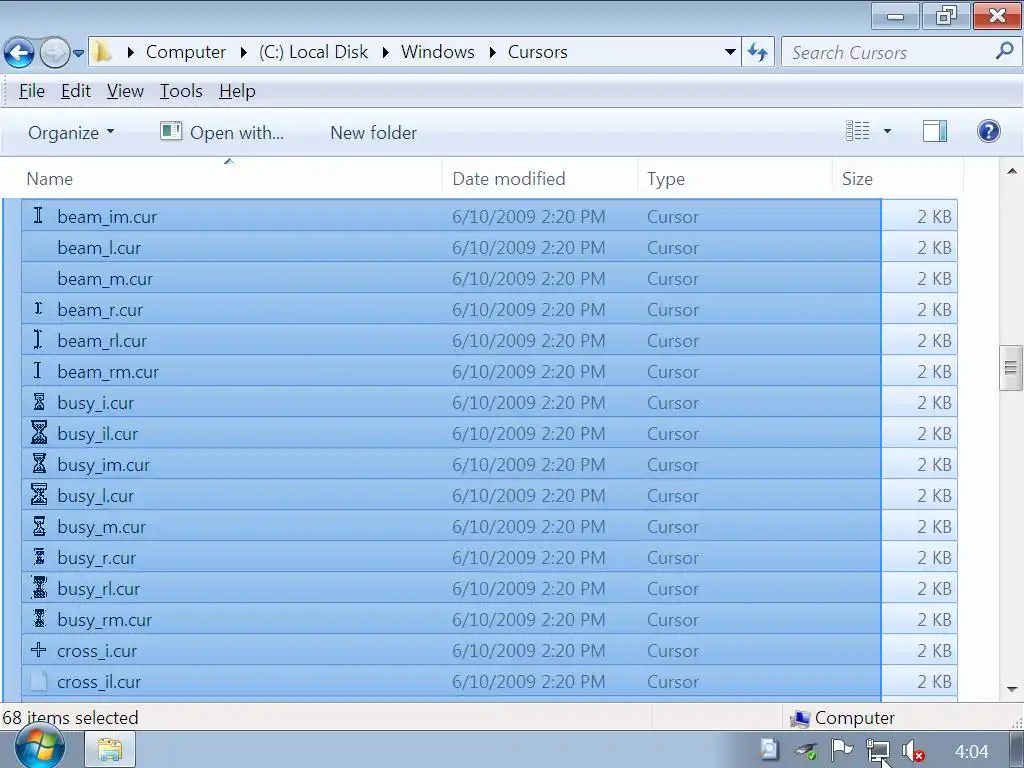Sort by the Name column header

pyautogui.click(x=222, y=179)
